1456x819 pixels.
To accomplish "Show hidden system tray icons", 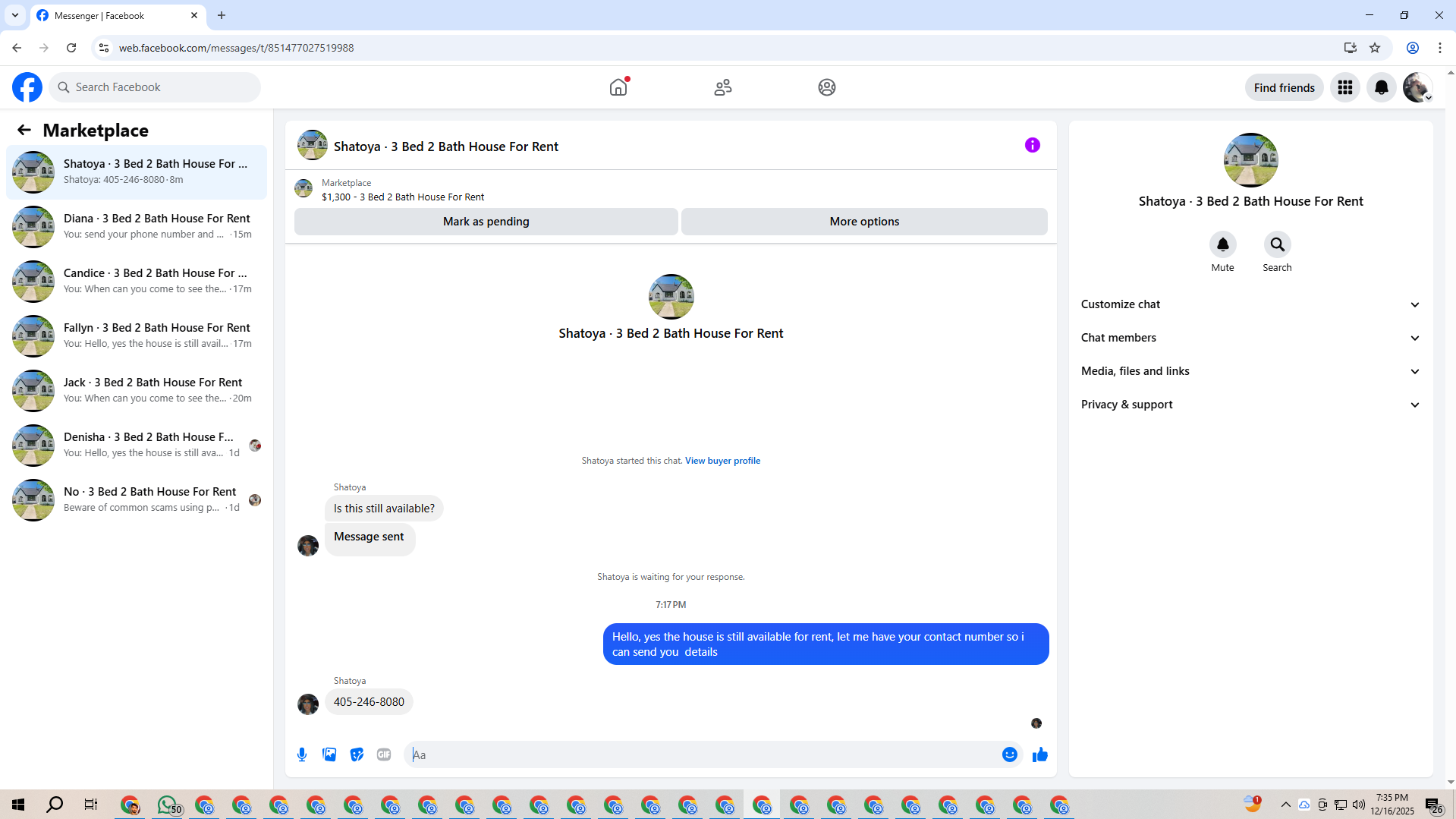I will click(1286, 805).
